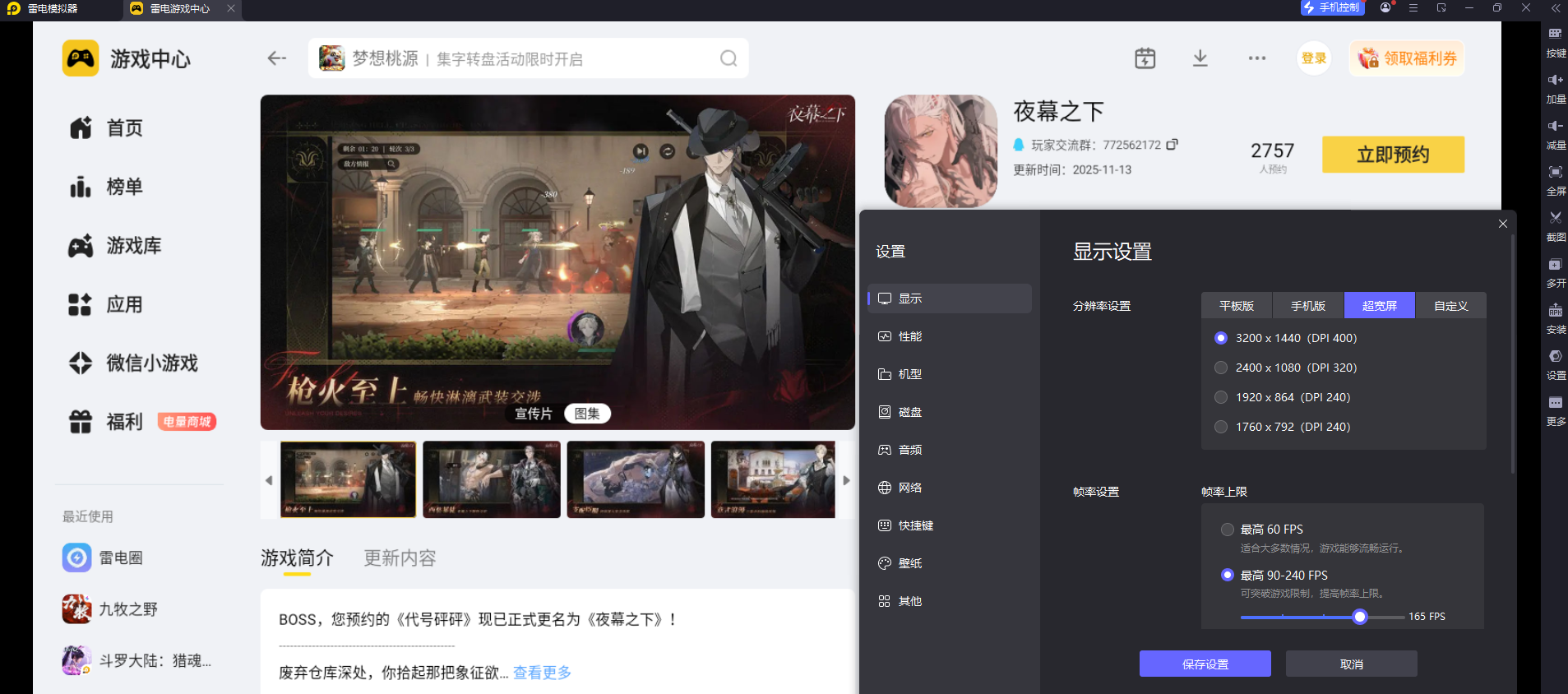This screenshot has width=1568, height=694.
Task: Click the 领取福利券 button
Action: (x=1407, y=58)
